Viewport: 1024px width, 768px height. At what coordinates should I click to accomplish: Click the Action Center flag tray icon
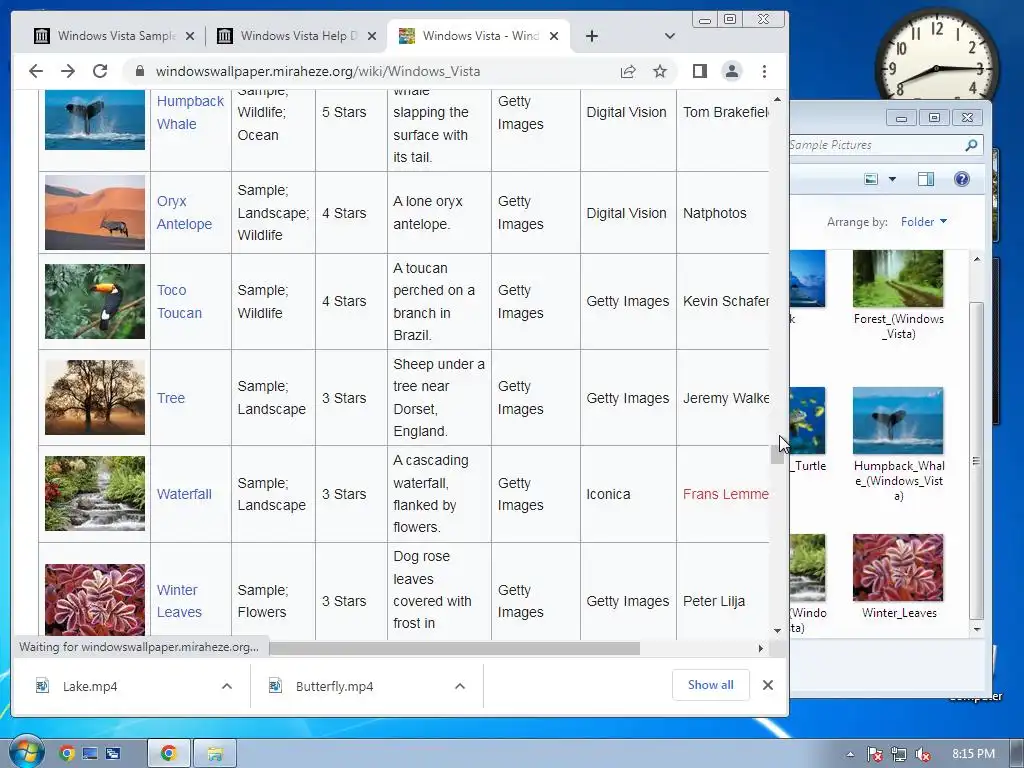click(874, 754)
